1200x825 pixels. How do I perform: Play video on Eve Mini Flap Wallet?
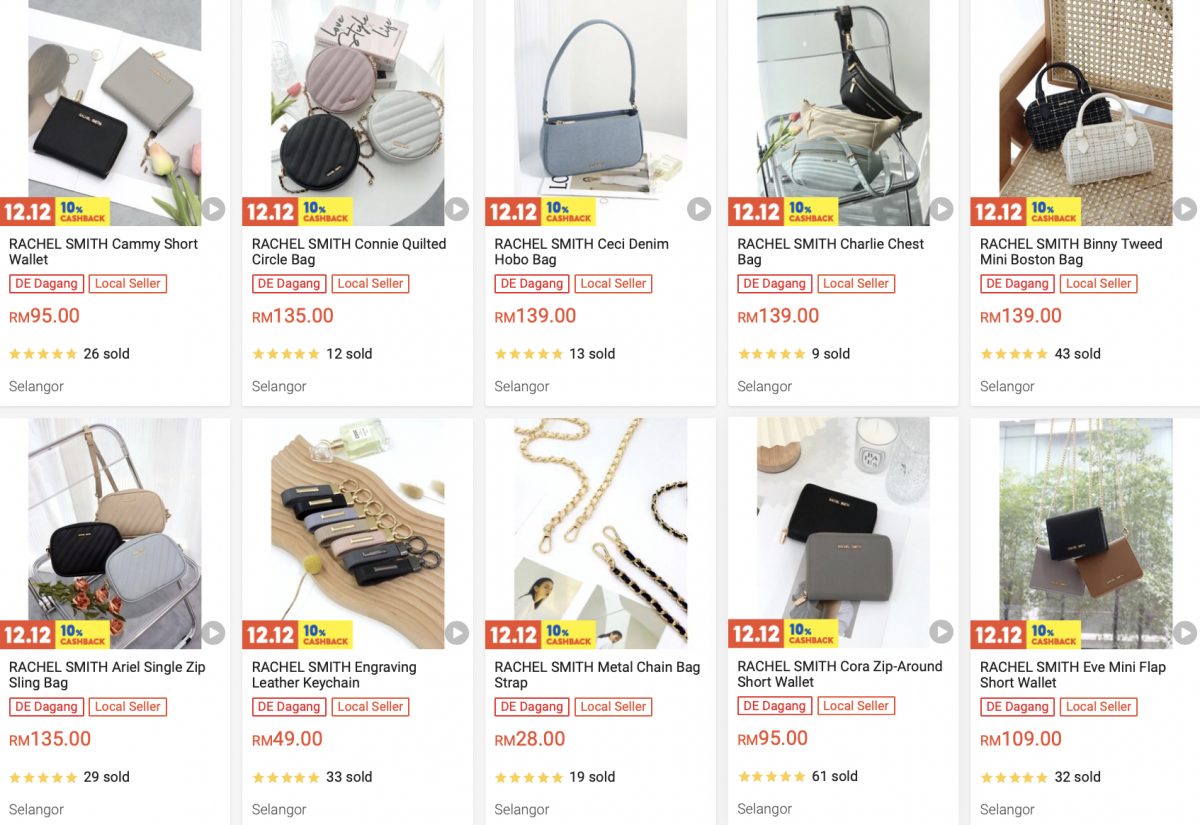(x=1184, y=632)
